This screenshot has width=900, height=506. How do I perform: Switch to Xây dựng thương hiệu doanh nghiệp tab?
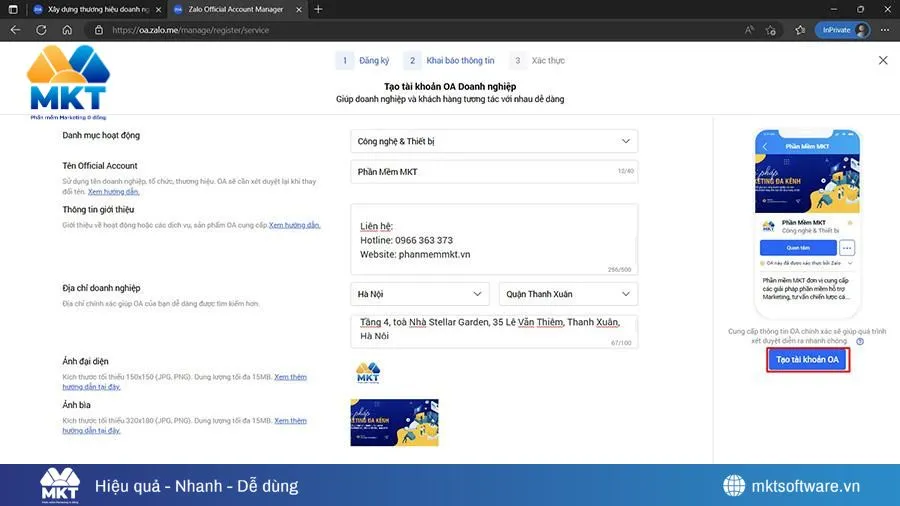(98, 9)
